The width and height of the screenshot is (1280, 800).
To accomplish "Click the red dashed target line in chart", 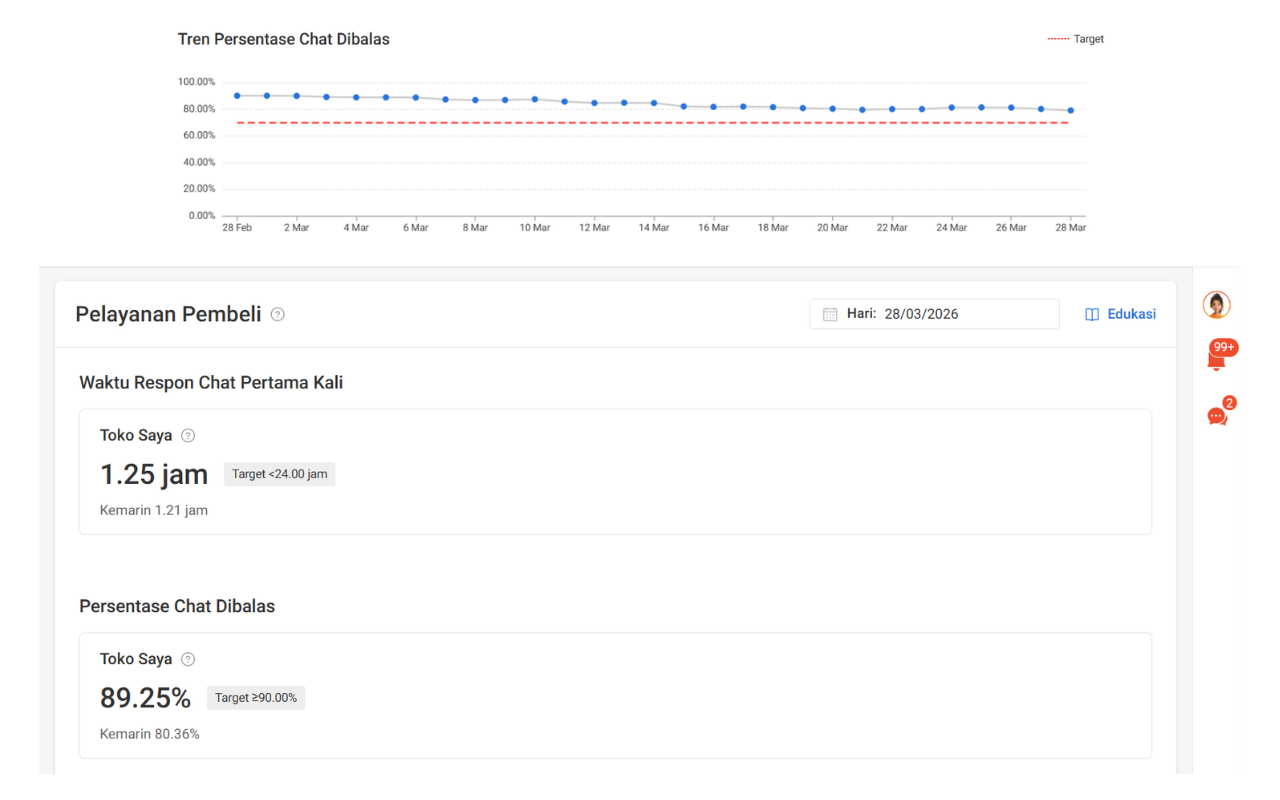I will coord(650,123).
